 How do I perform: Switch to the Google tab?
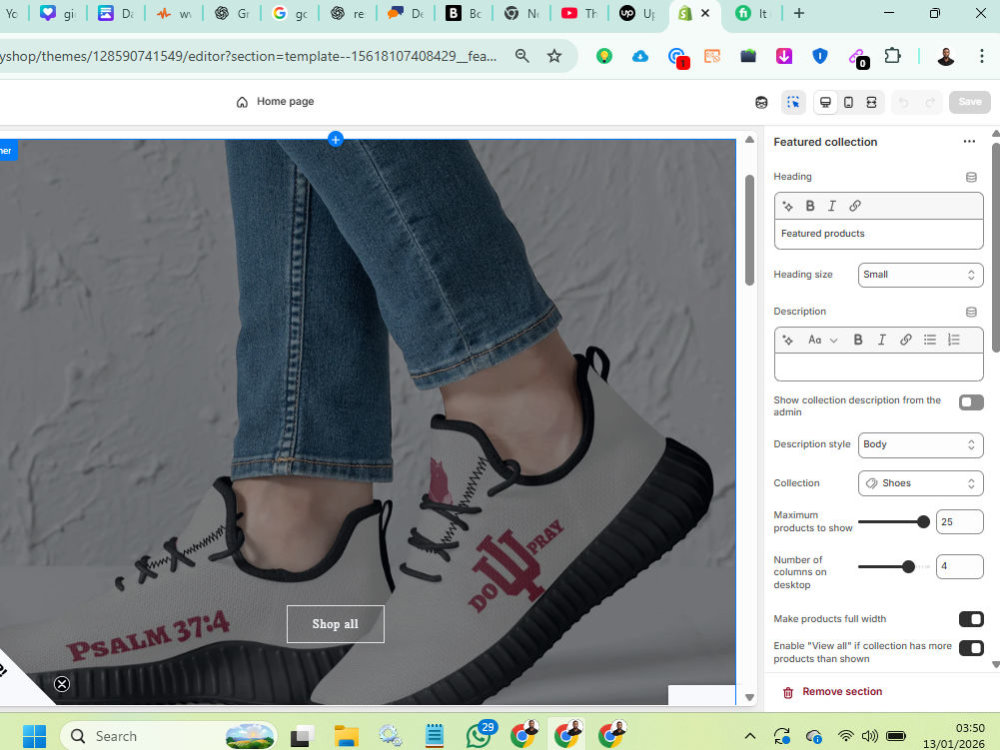pos(290,13)
